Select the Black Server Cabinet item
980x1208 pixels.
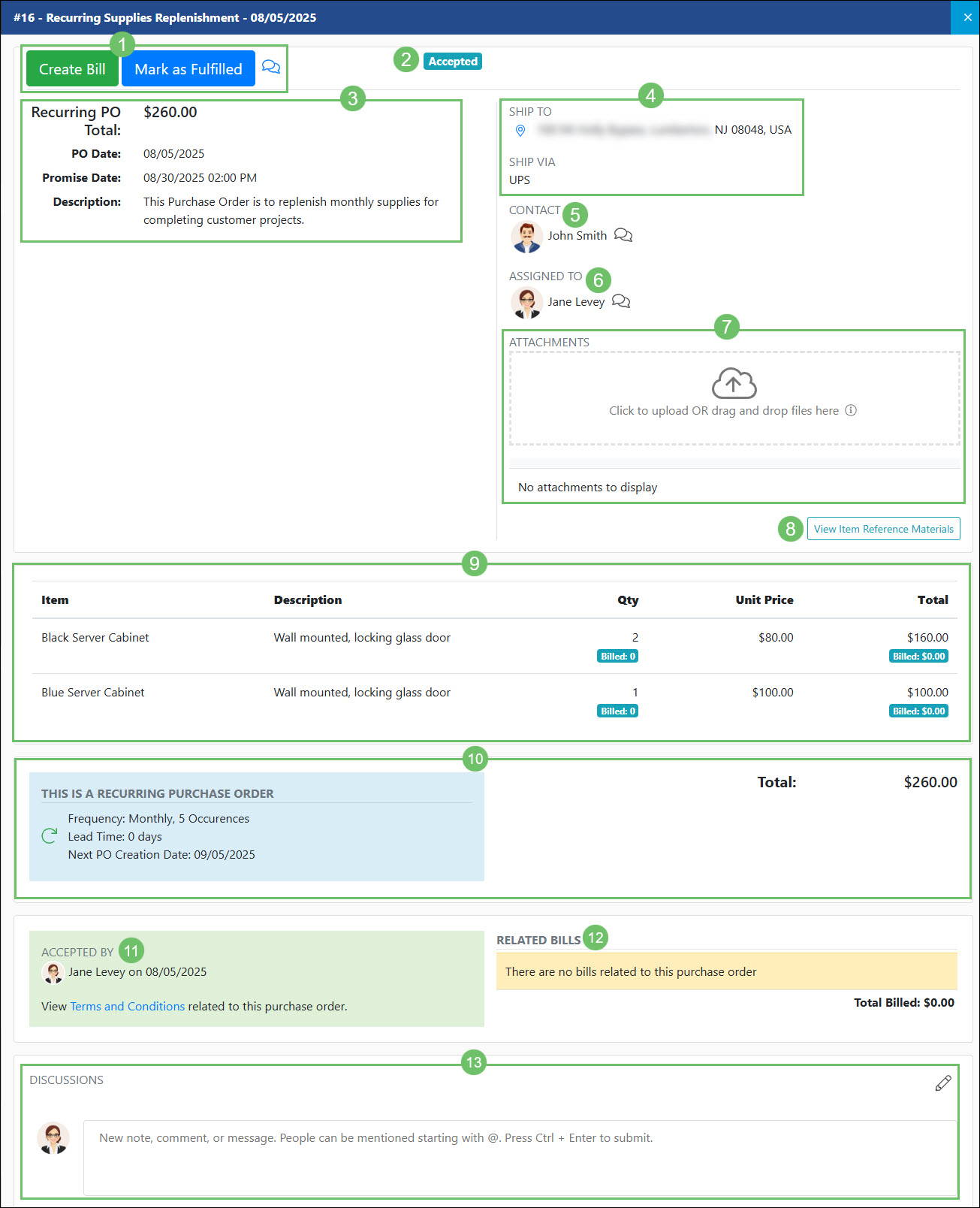click(95, 638)
